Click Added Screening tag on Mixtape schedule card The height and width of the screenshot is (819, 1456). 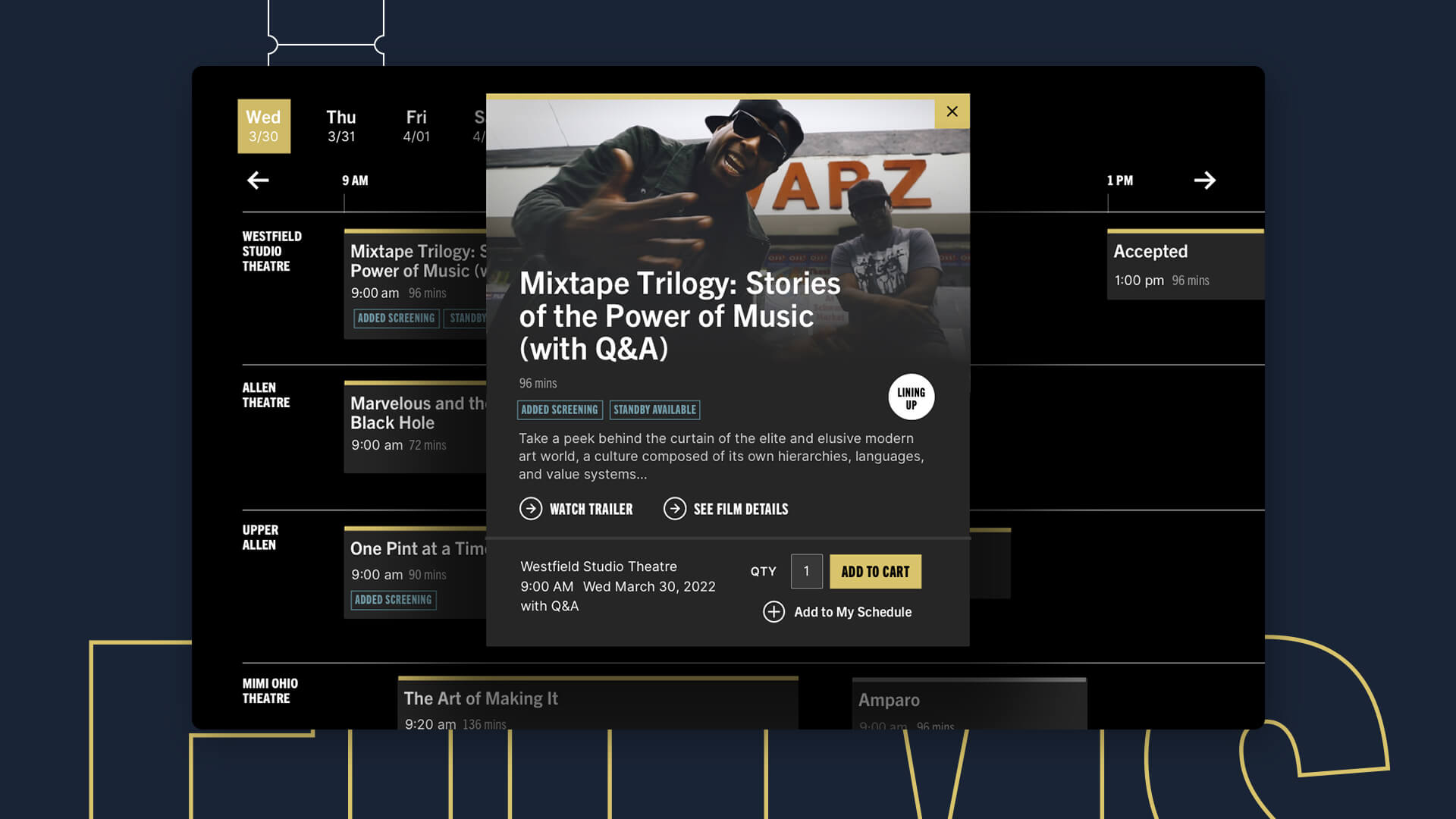point(396,318)
